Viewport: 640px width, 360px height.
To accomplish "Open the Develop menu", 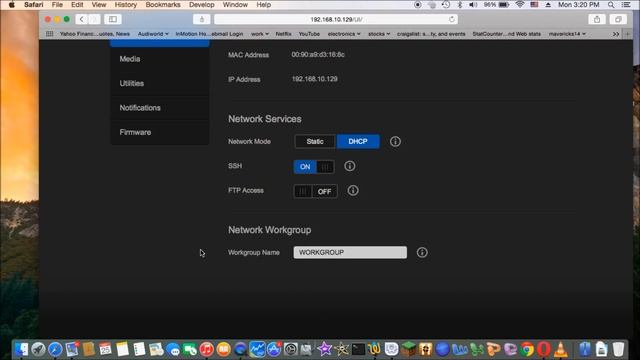I will [202, 5].
